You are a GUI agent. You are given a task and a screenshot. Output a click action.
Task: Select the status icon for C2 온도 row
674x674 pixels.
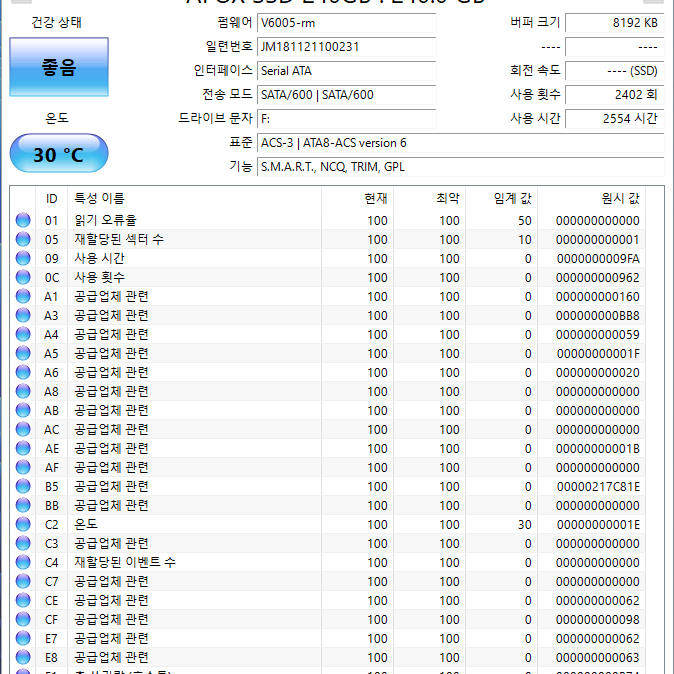(x=23, y=524)
